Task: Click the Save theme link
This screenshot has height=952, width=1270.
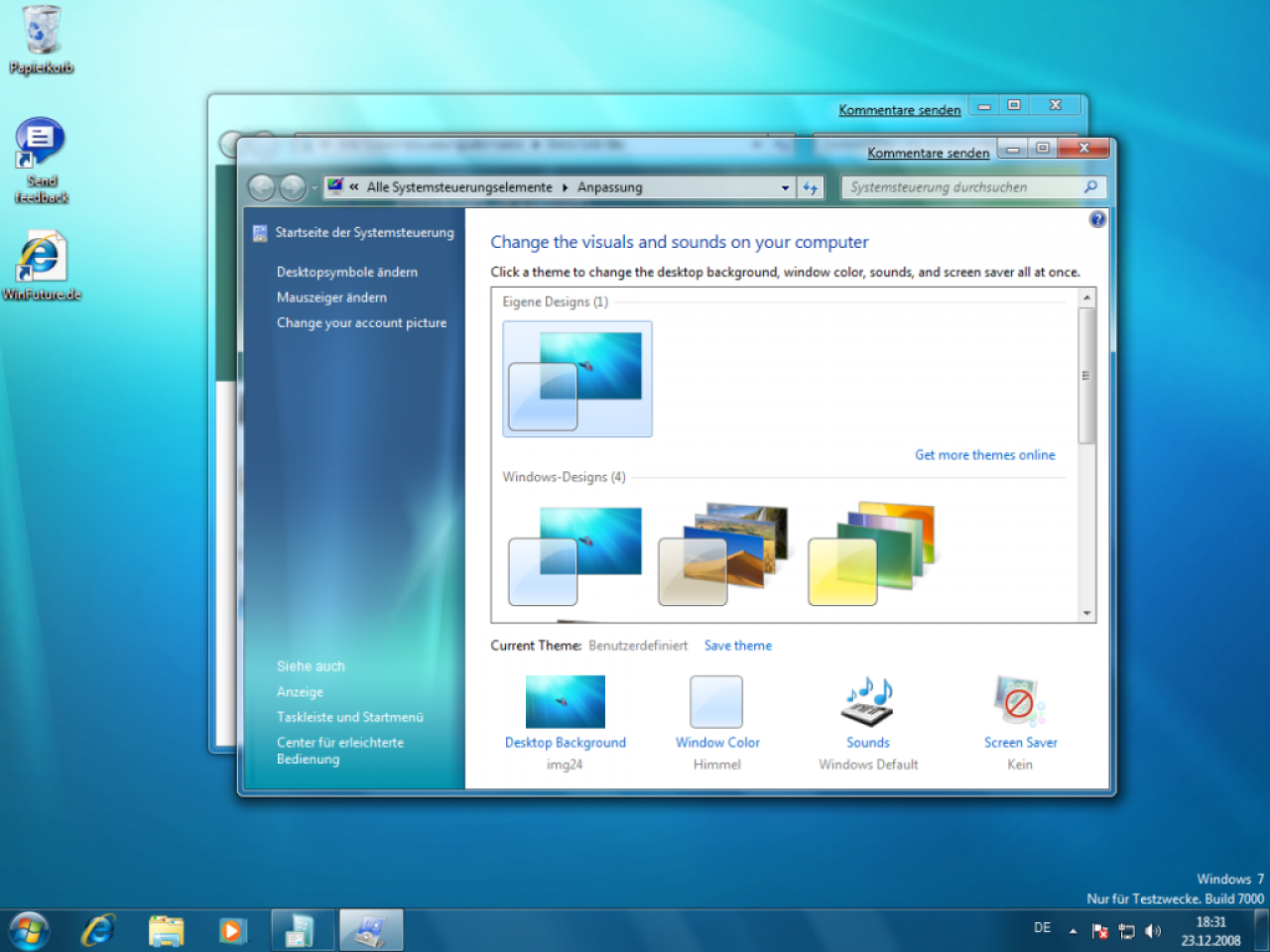Action: [738, 646]
